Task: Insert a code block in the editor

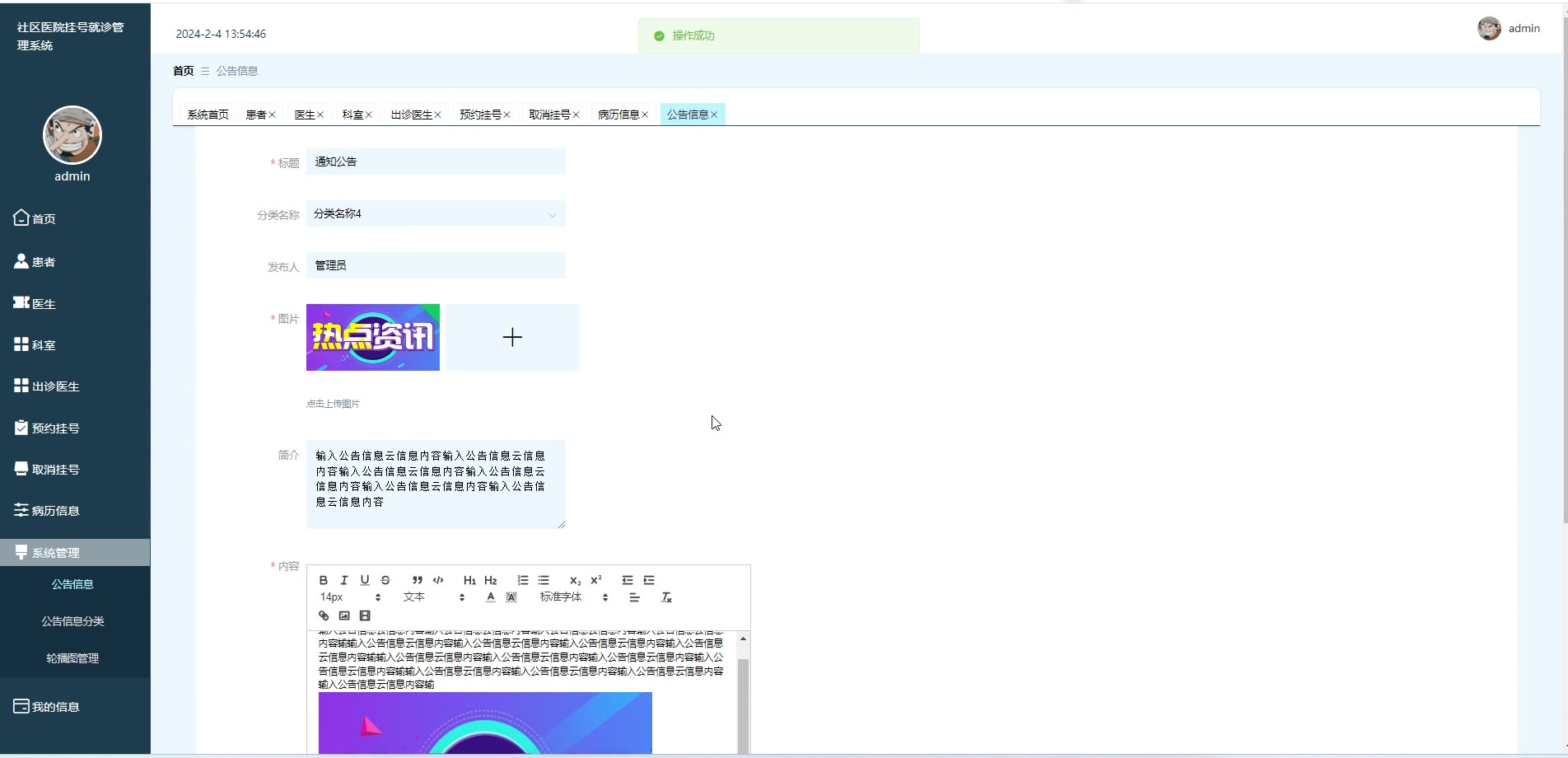Action: [x=438, y=580]
